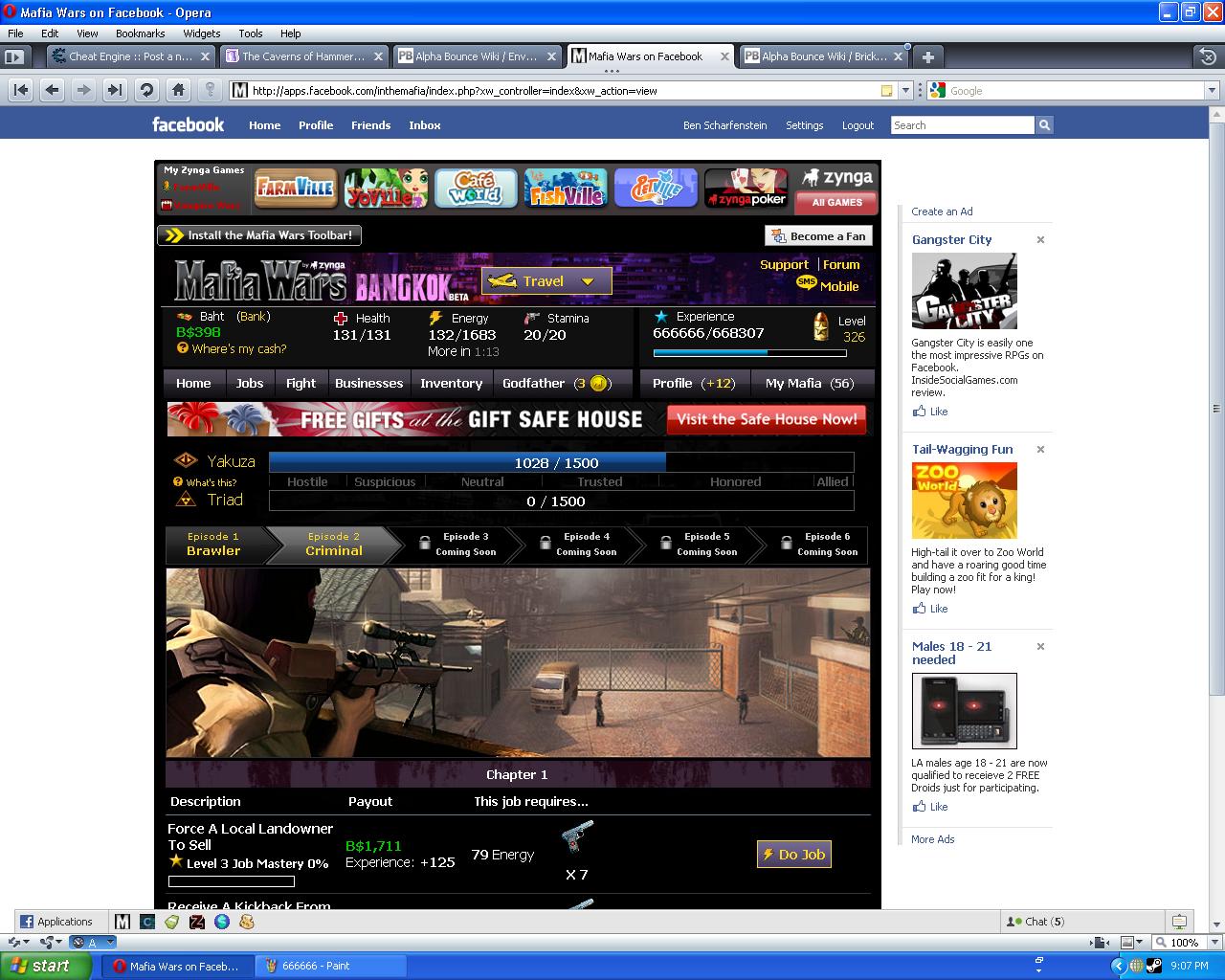Click the Opera reload button
The width and height of the screenshot is (1225, 980).
click(x=146, y=90)
